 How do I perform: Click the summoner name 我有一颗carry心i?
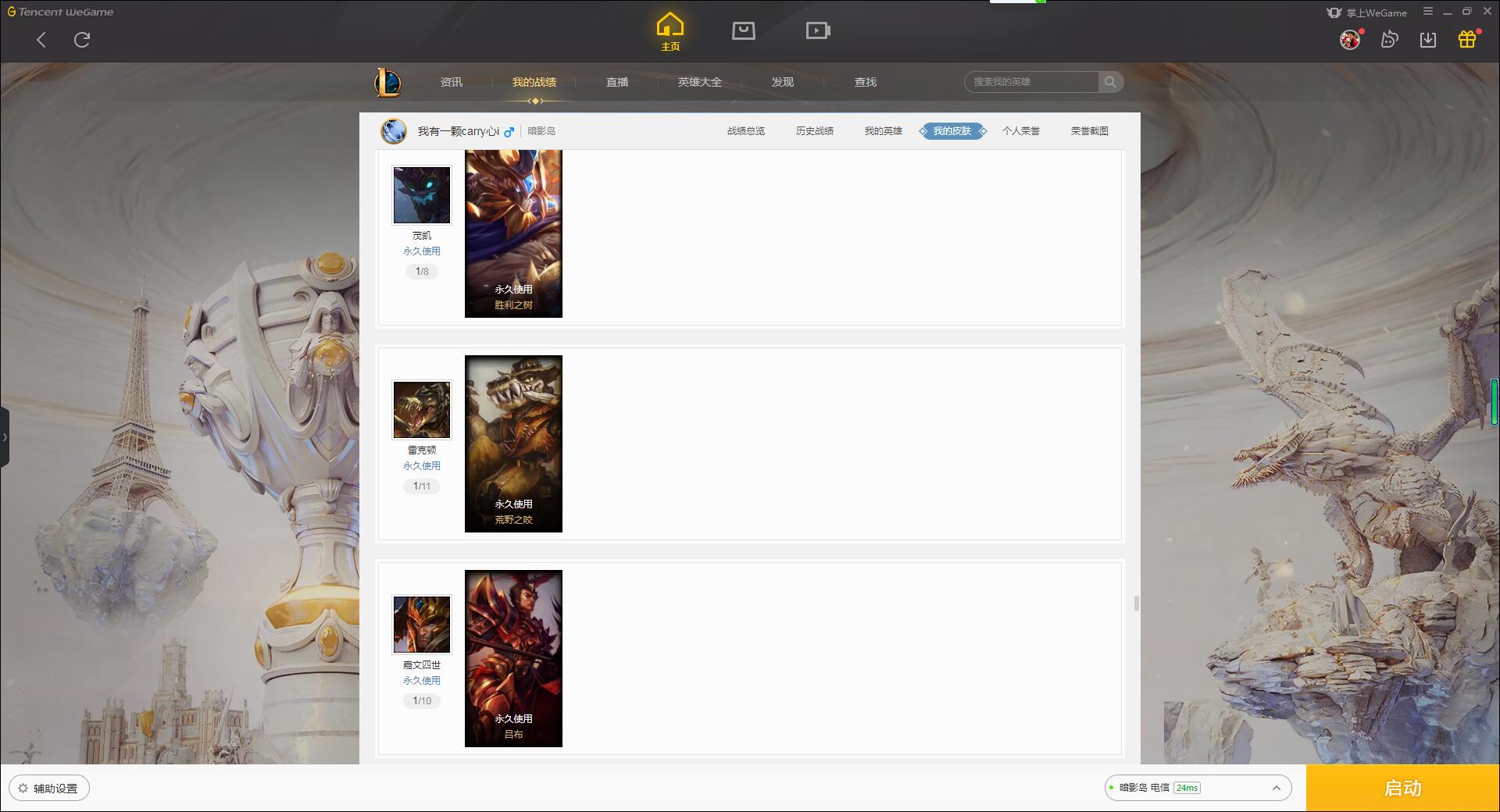[x=459, y=131]
